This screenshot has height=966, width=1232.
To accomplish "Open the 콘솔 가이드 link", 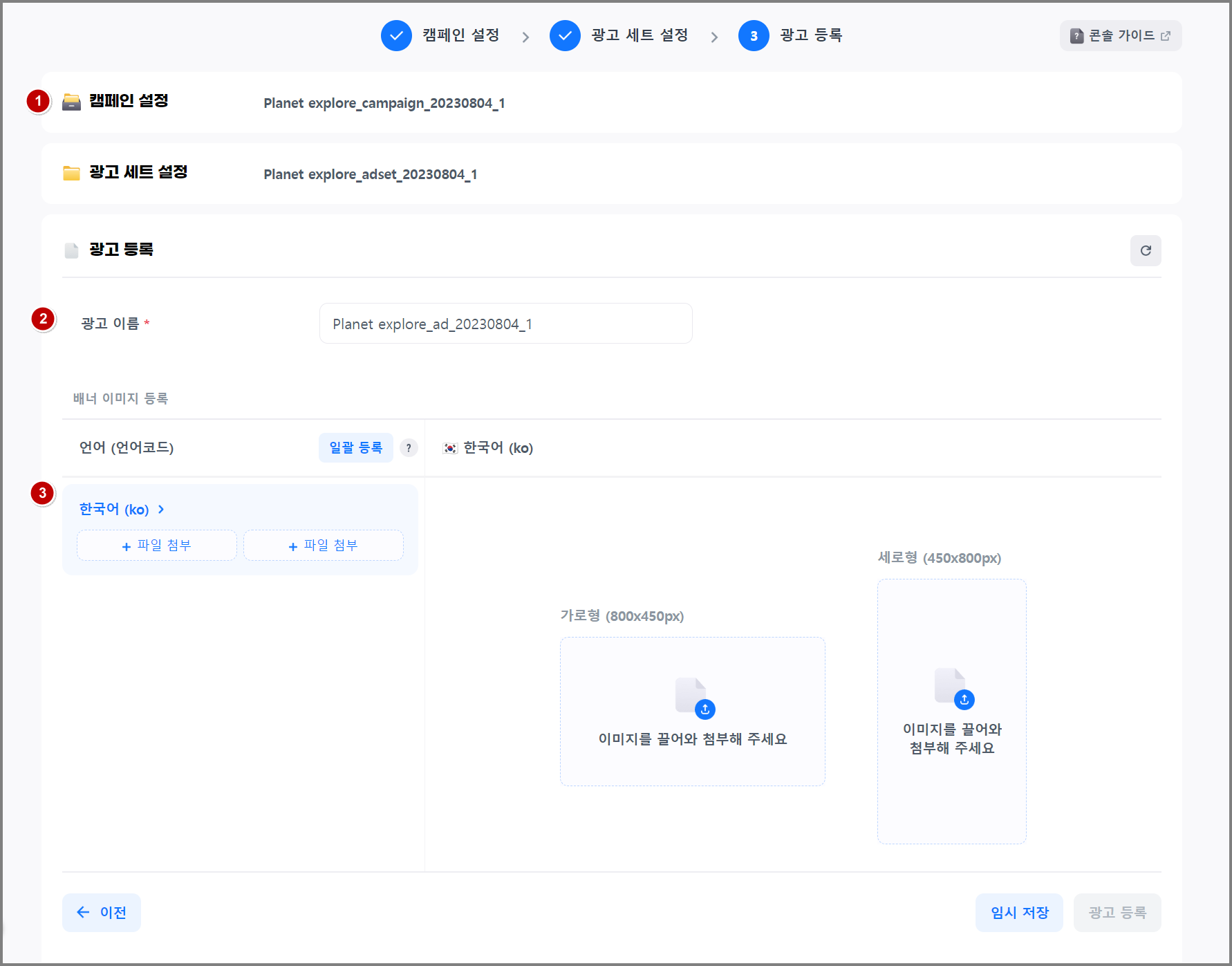I will pos(1121,35).
